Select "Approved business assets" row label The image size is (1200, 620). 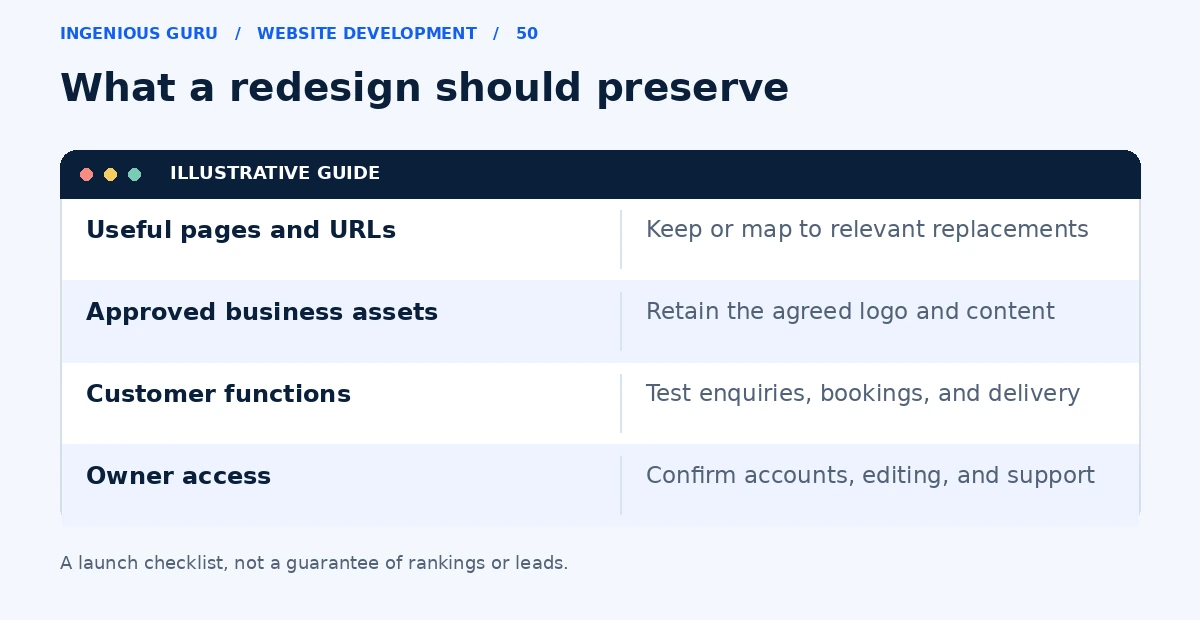262,312
